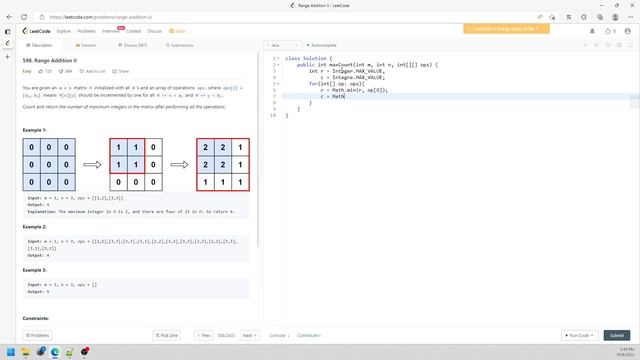The width and height of the screenshot is (640, 360).
Task: Click the Pick One button
Action: [x=166, y=336]
